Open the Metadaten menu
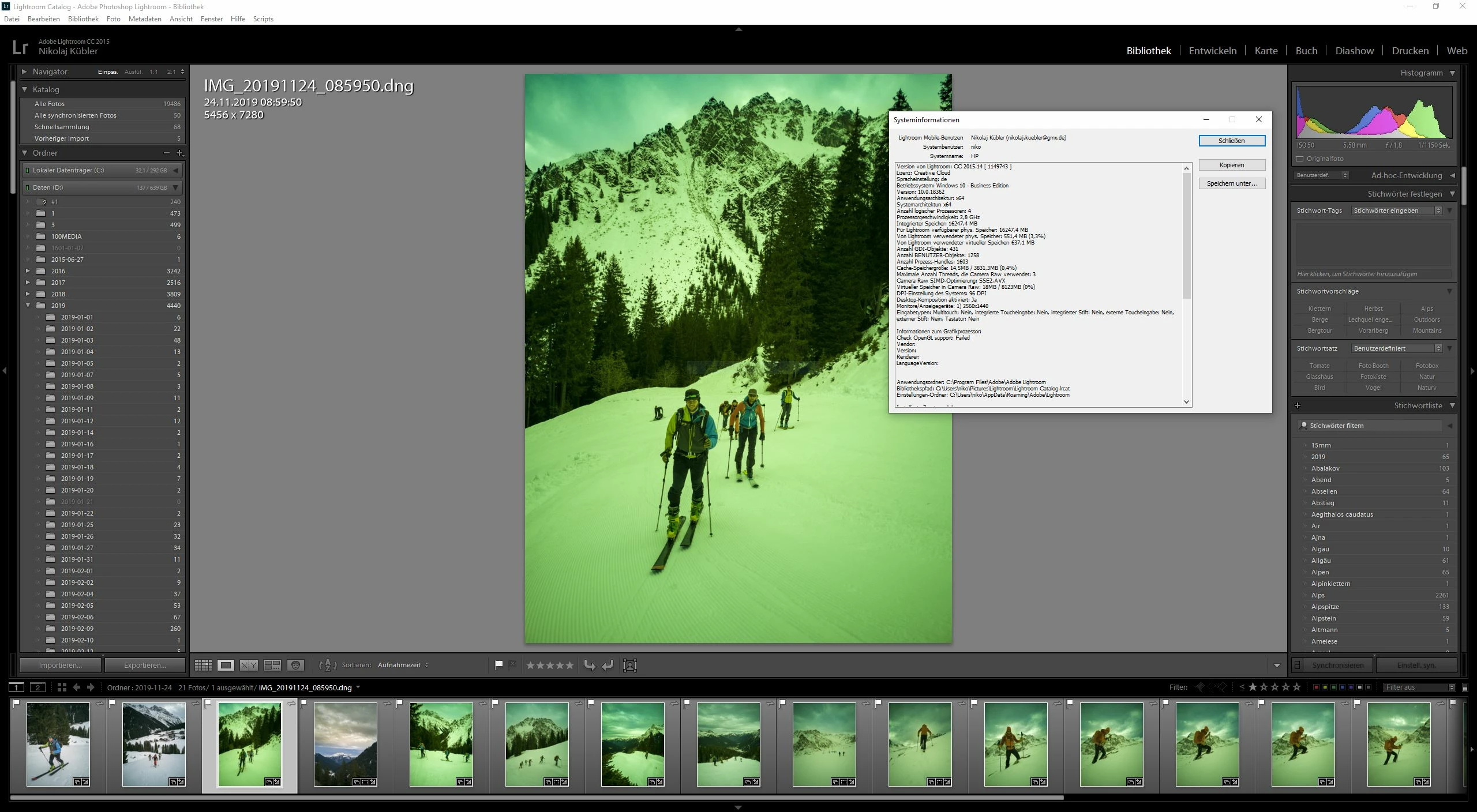 tap(145, 19)
